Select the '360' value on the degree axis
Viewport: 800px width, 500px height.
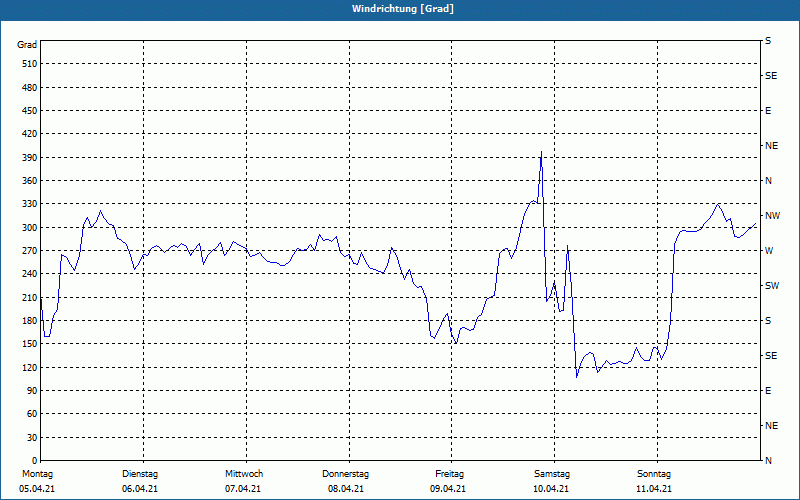pyautogui.click(x=30, y=181)
